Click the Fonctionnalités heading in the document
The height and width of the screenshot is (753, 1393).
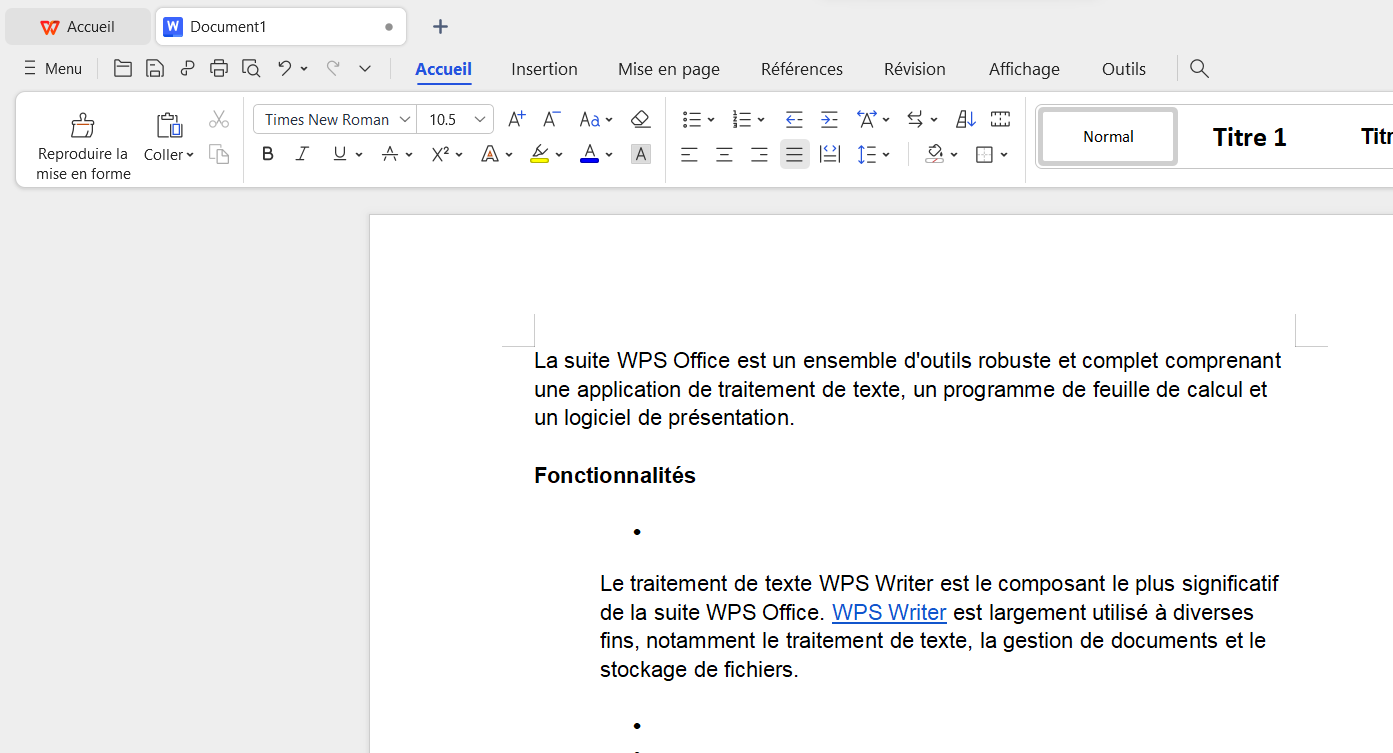pos(615,475)
